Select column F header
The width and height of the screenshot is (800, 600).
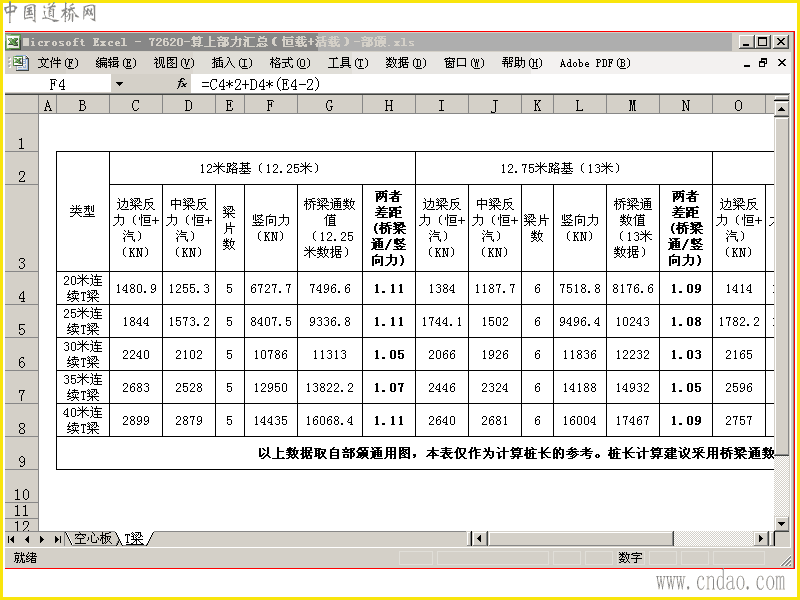270,106
